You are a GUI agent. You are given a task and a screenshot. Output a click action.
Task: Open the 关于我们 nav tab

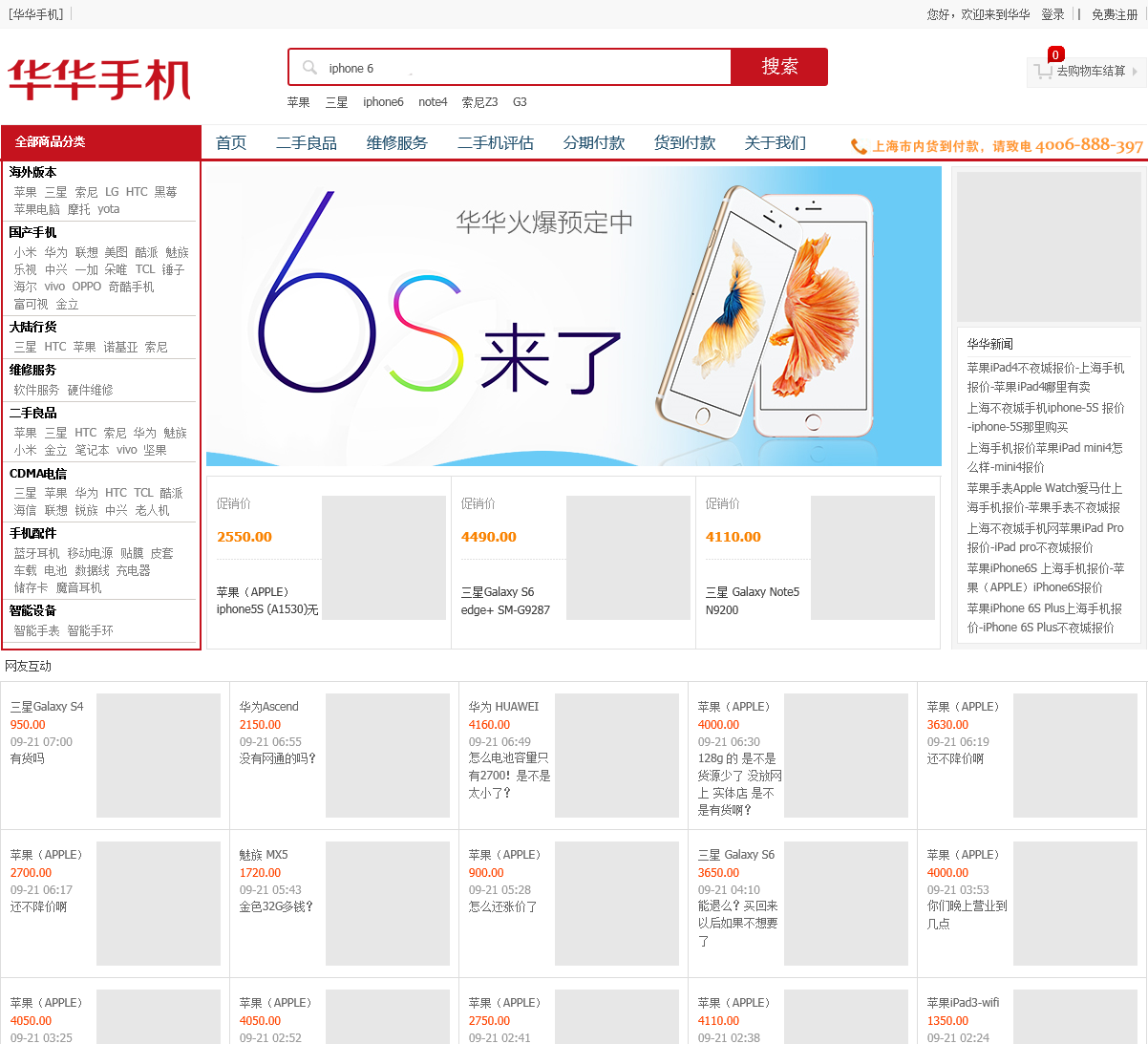pyautogui.click(x=776, y=143)
